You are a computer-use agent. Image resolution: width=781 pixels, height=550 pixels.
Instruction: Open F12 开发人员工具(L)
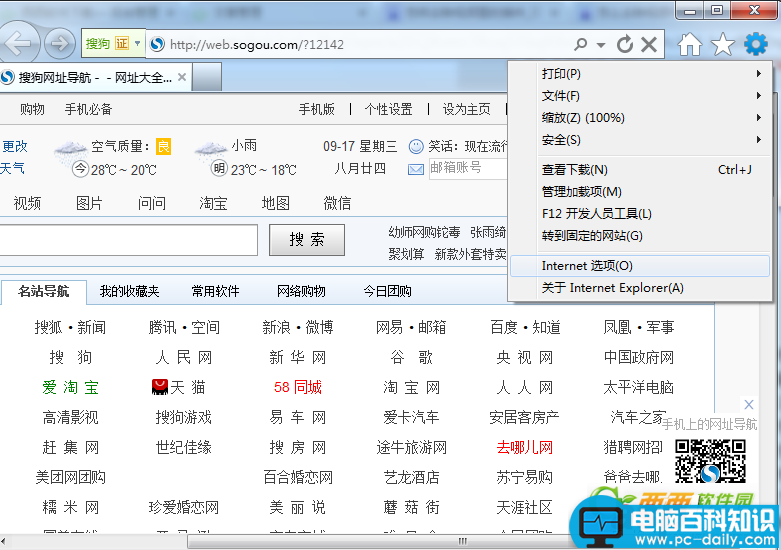[x=641, y=214]
